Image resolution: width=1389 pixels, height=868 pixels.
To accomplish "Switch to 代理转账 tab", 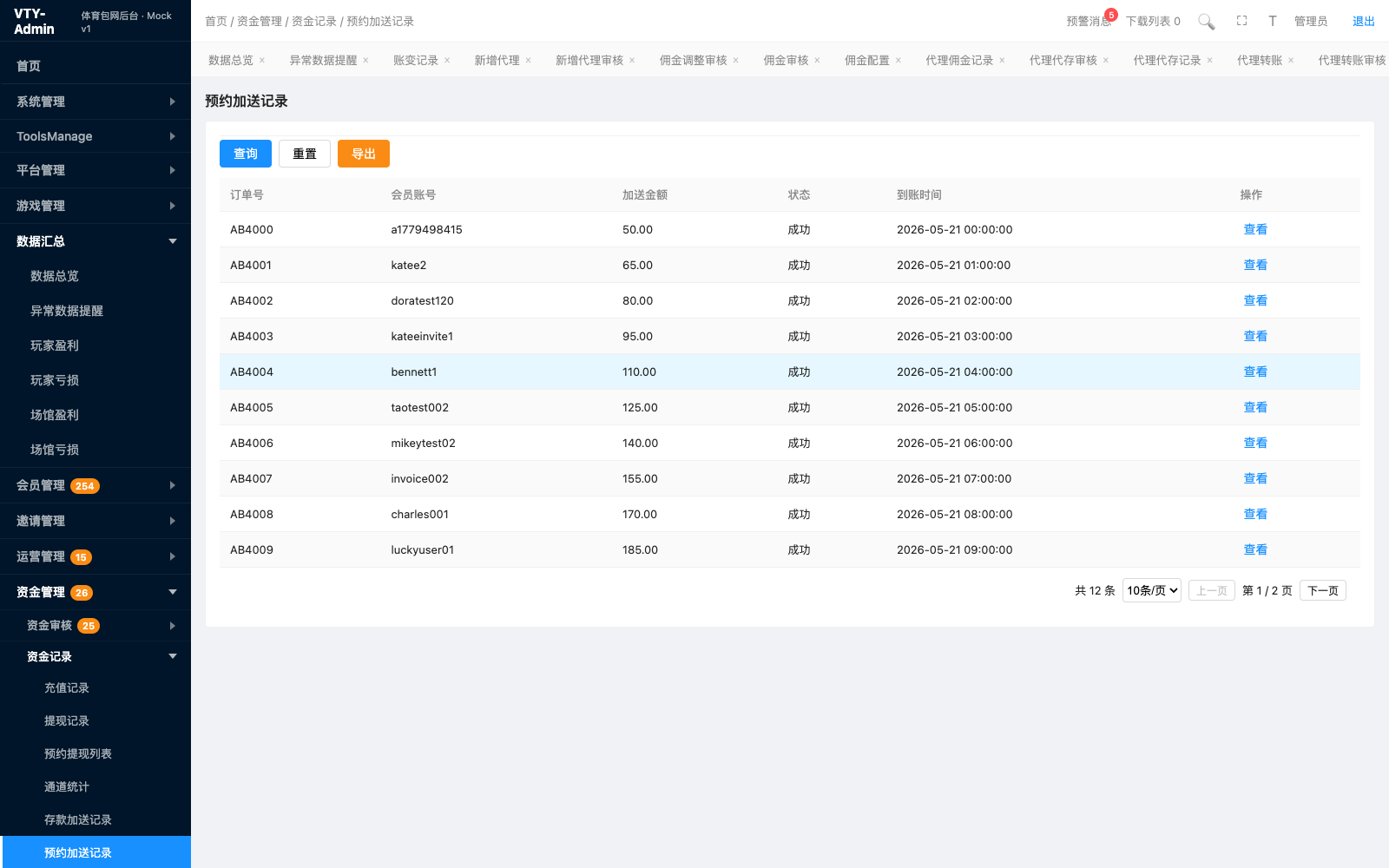I will point(1260,61).
